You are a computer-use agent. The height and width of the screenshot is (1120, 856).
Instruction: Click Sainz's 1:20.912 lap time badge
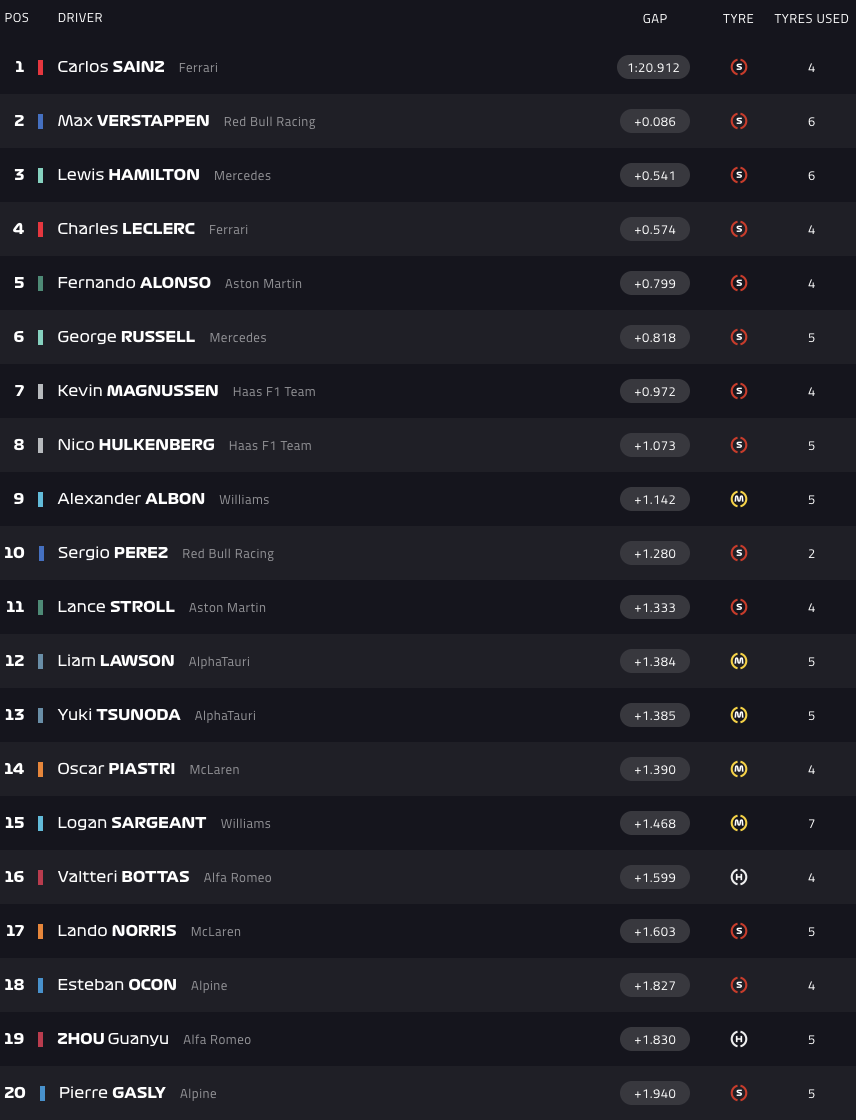[x=654, y=68]
